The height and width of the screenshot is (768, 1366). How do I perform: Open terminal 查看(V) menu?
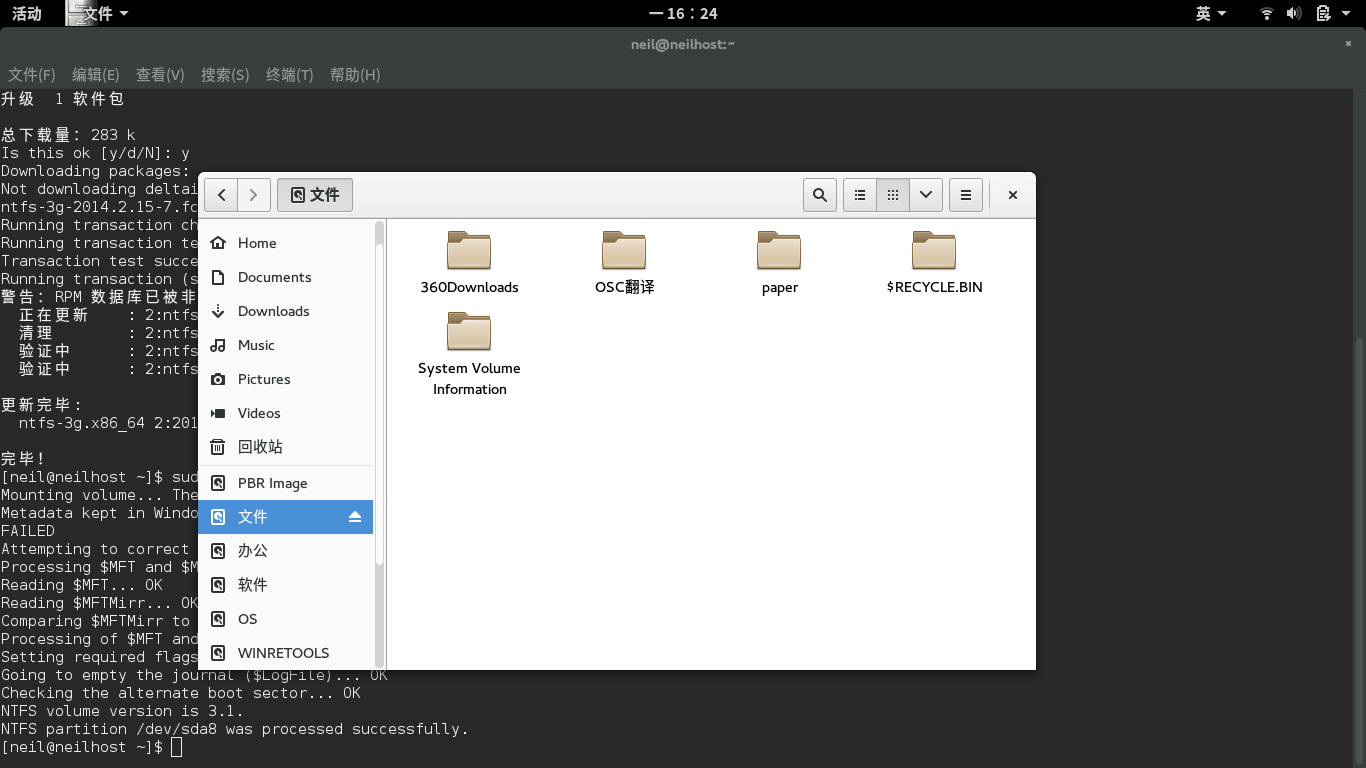pos(160,75)
